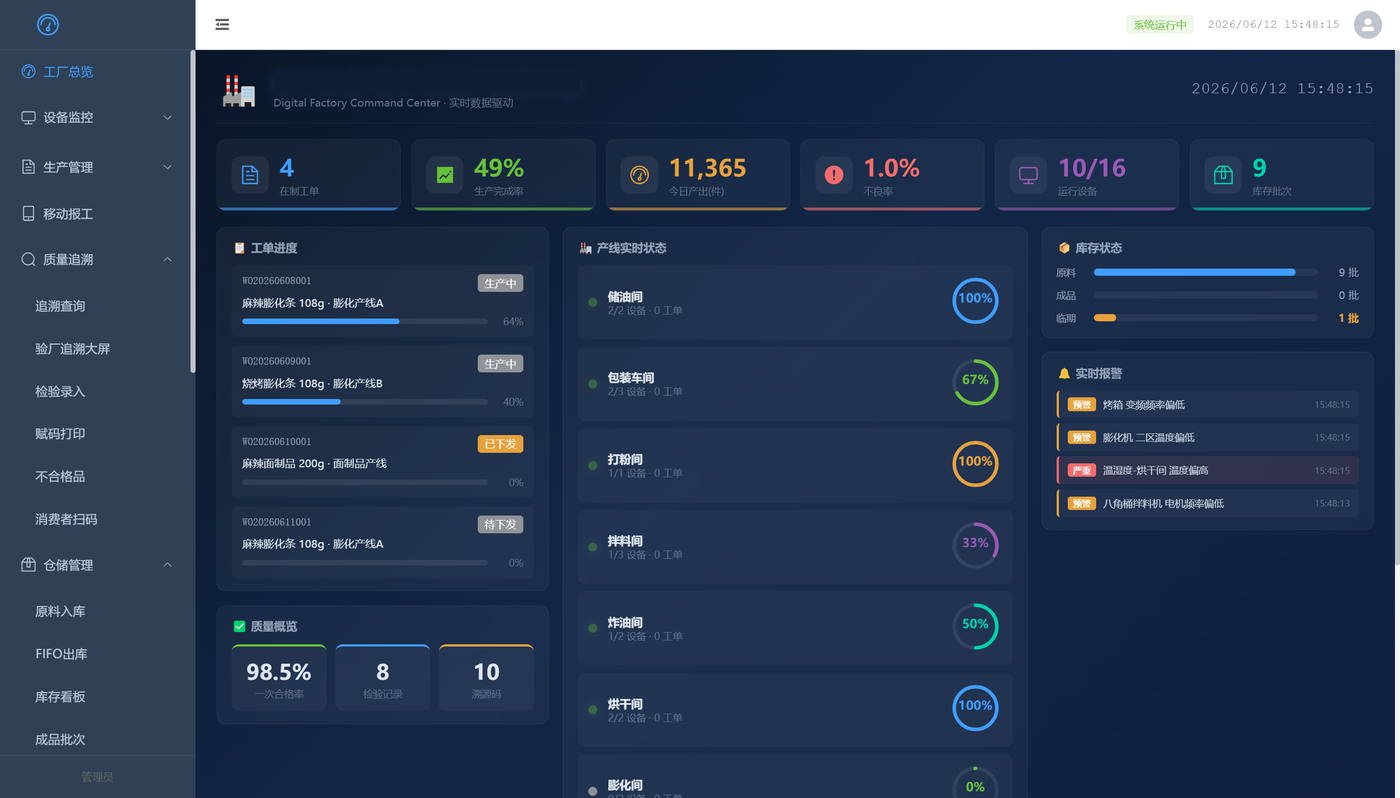This screenshot has width=1400, height=798.
Task: Click the 设备监控 monitor icon
Action: [x=28, y=117]
